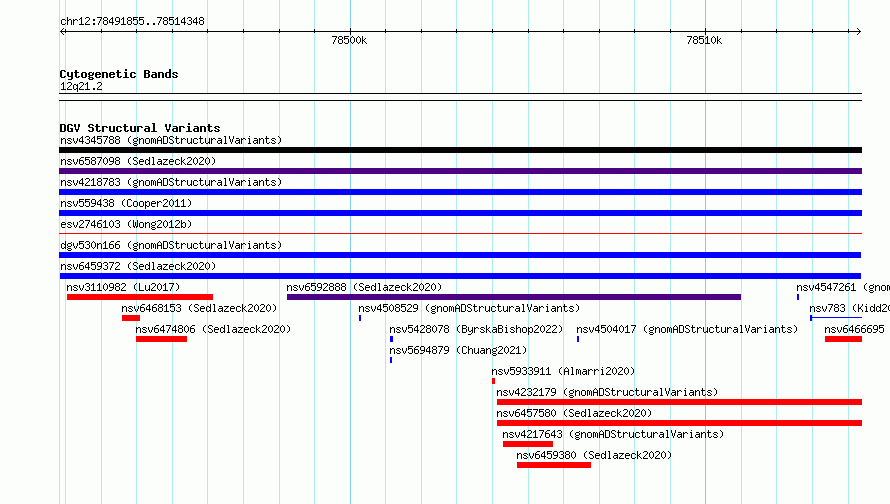Click the nsv4218783 blue variant bar
This screenshot has width=890, height=504.
460,192
